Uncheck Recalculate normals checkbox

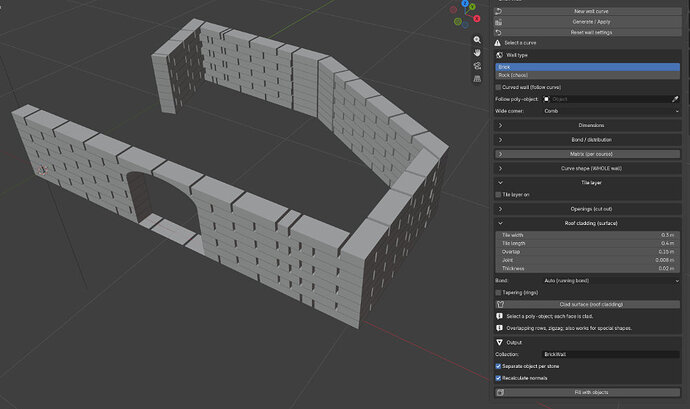pyautogui.click(x=498, y=378)
